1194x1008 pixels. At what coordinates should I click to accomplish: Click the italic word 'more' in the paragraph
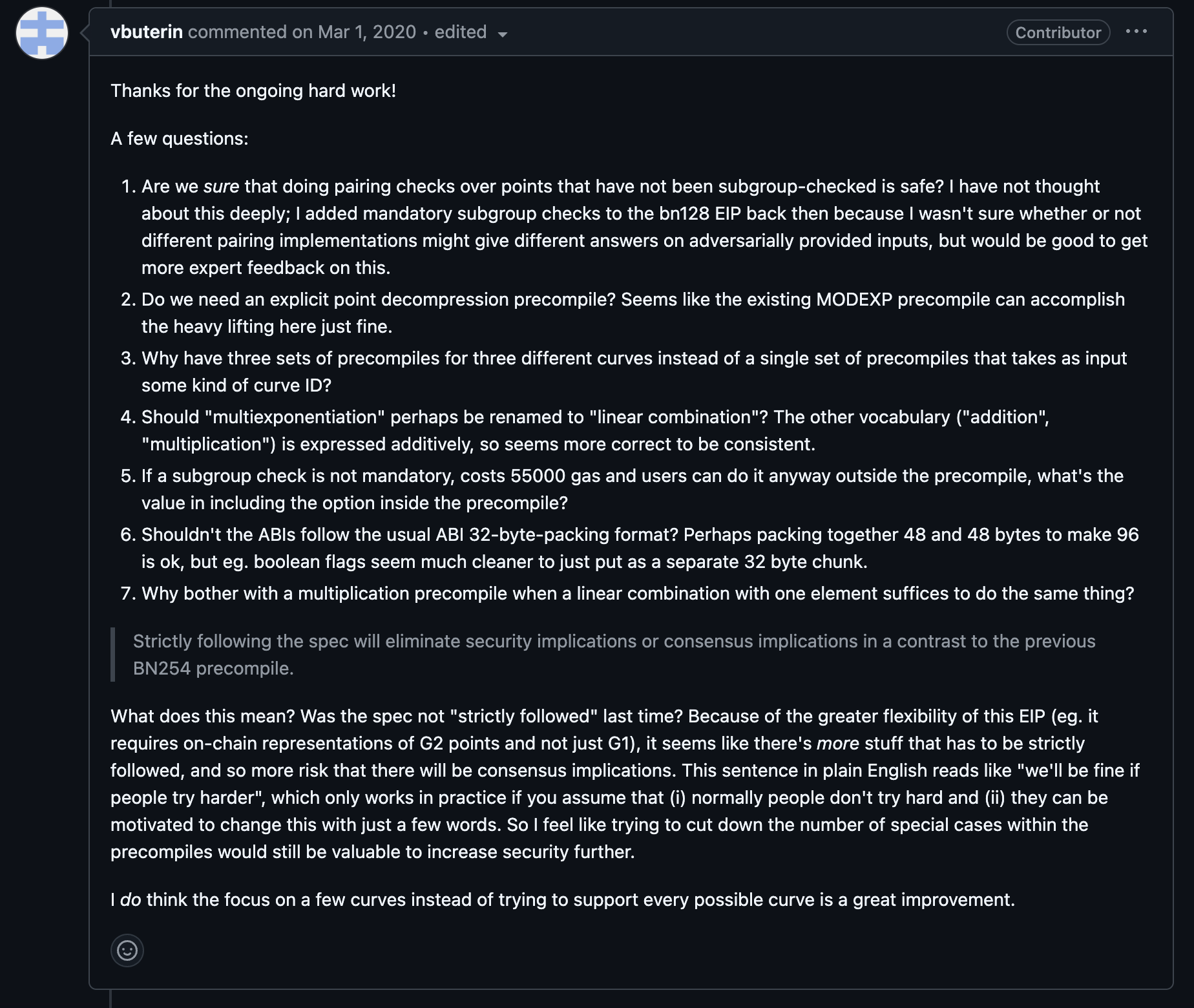pos(837,744)
